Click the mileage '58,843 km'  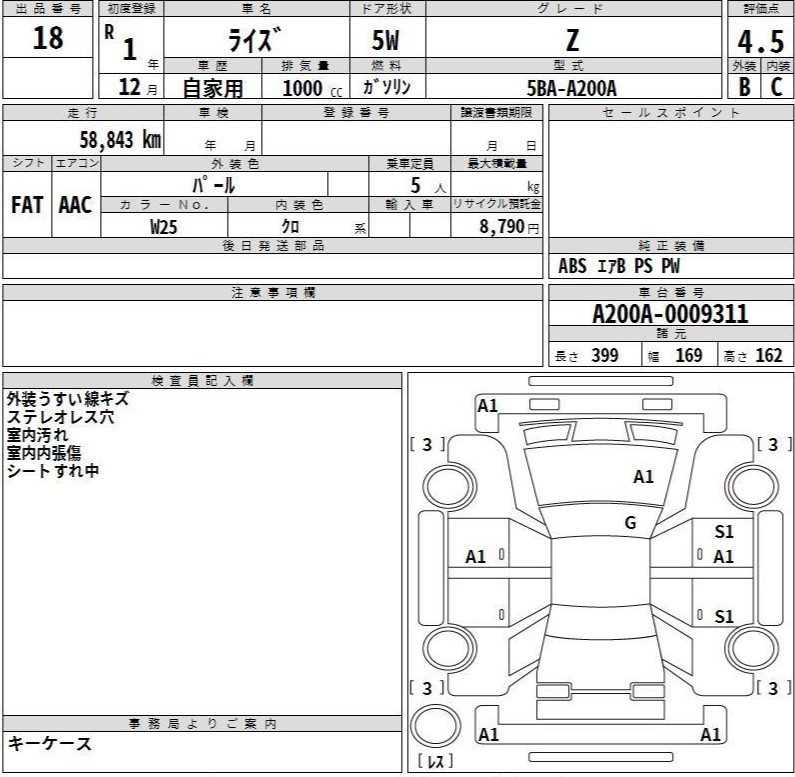120,139
